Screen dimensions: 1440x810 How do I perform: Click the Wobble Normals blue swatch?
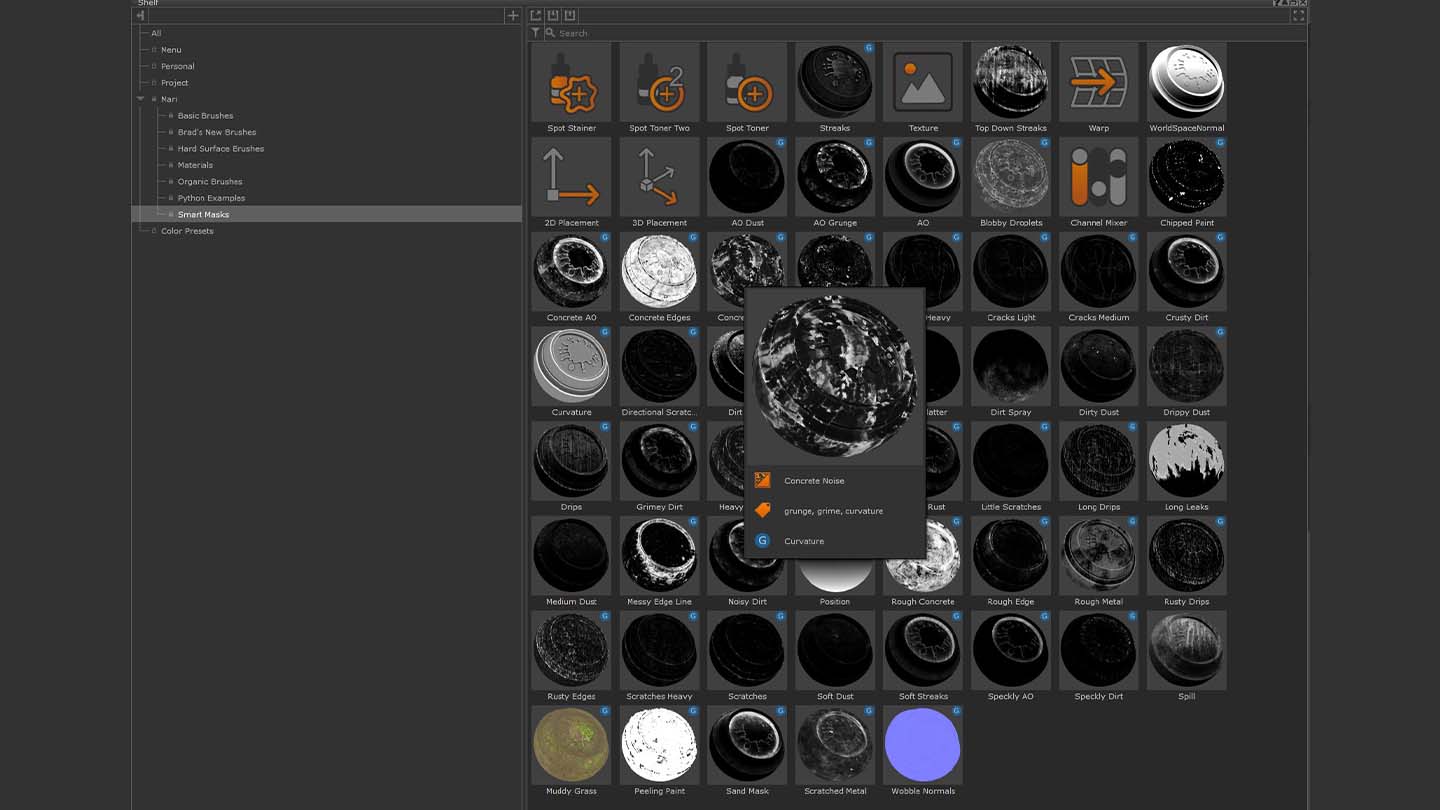(x=922, y=745)
